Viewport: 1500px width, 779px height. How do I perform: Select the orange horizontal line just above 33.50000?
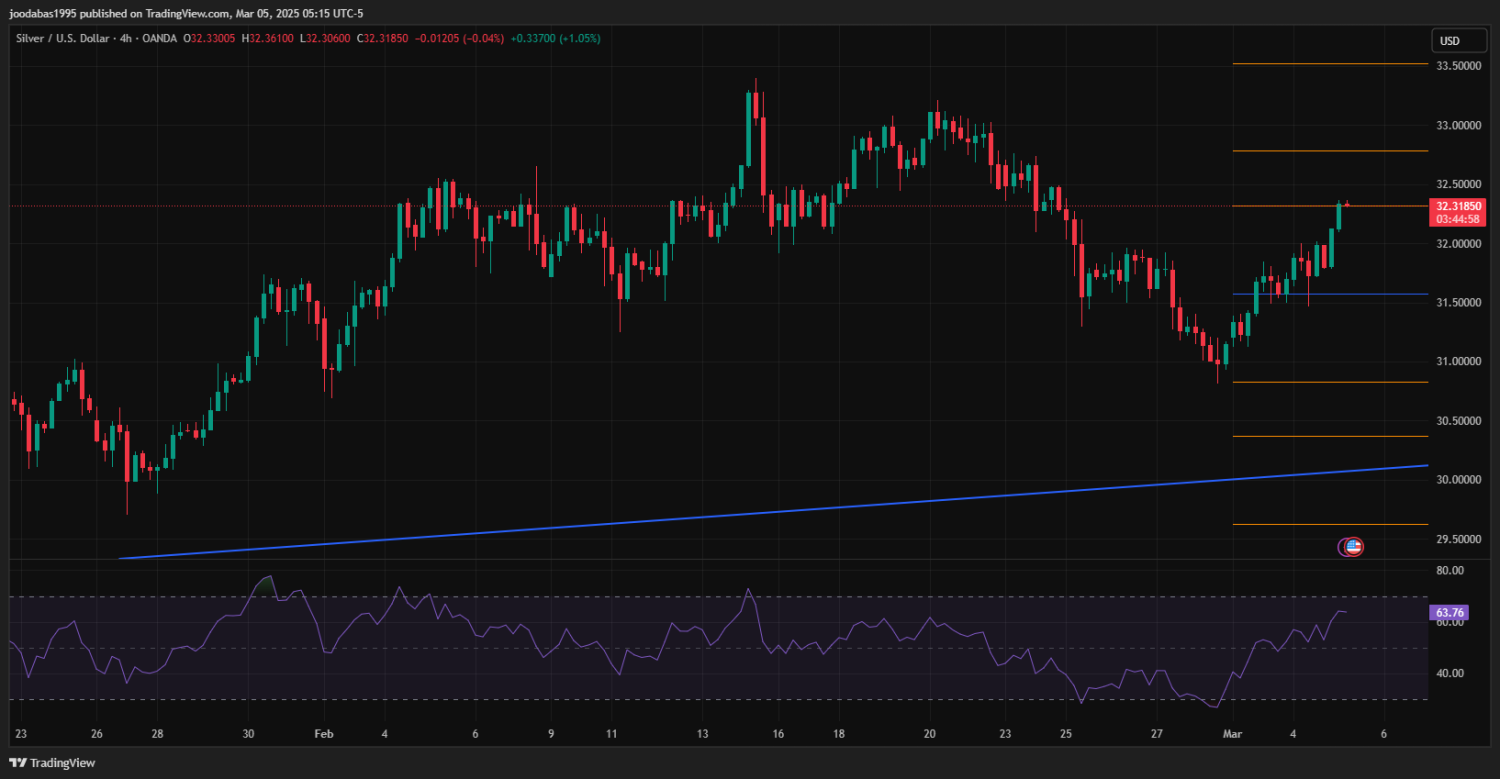pos(1330,63)
